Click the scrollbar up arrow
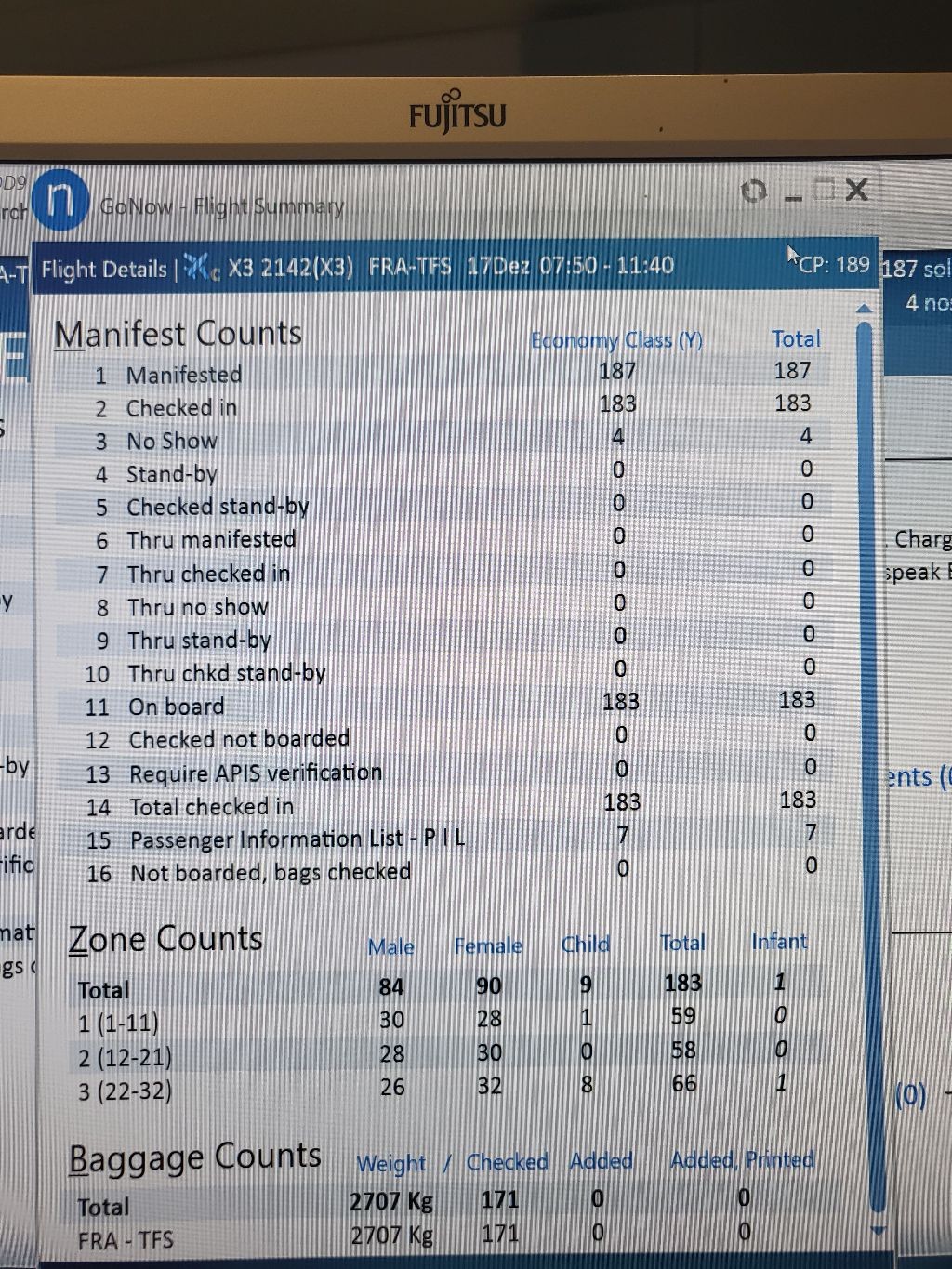 (x=865, y=308)
